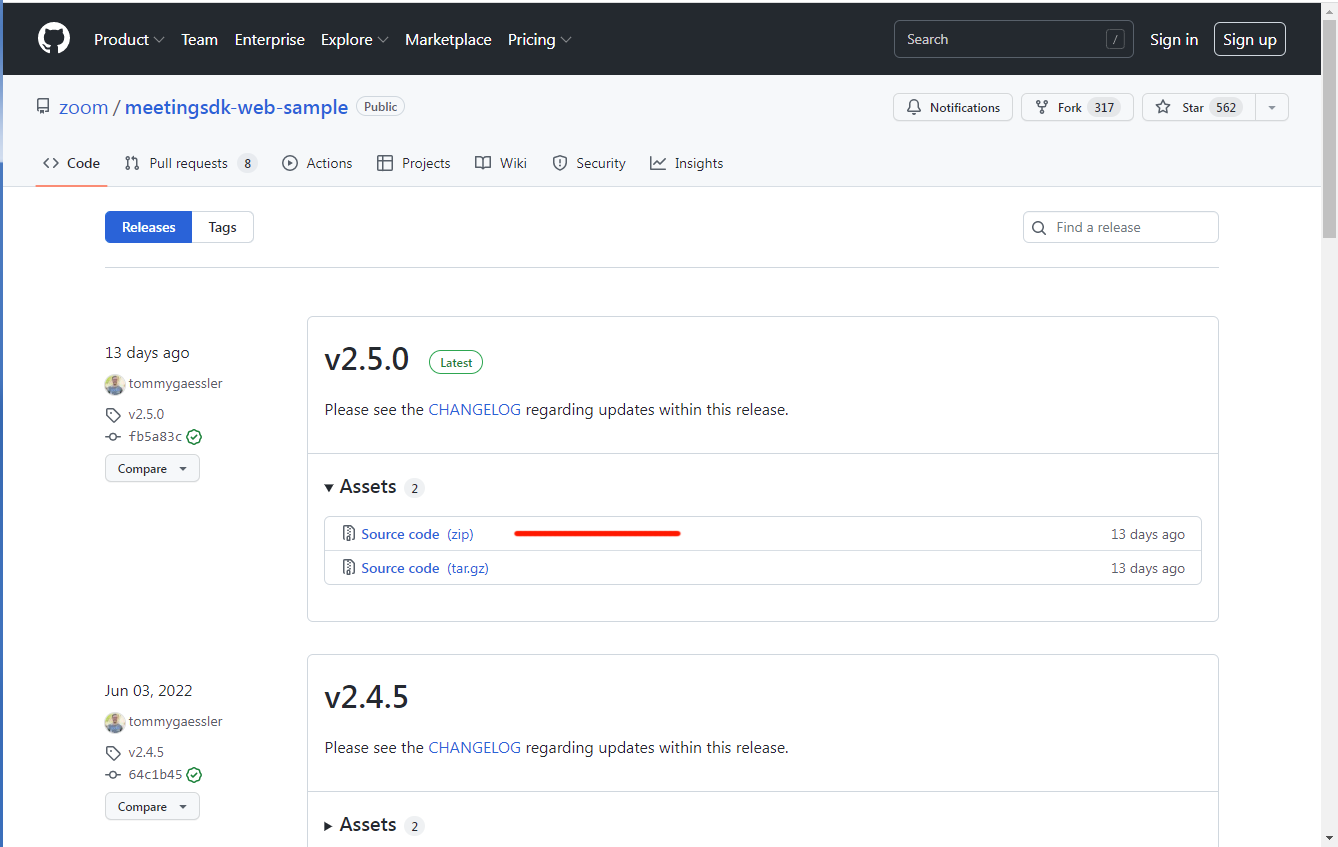Click the magnifier icon in Find a release

click(1039, 228)
